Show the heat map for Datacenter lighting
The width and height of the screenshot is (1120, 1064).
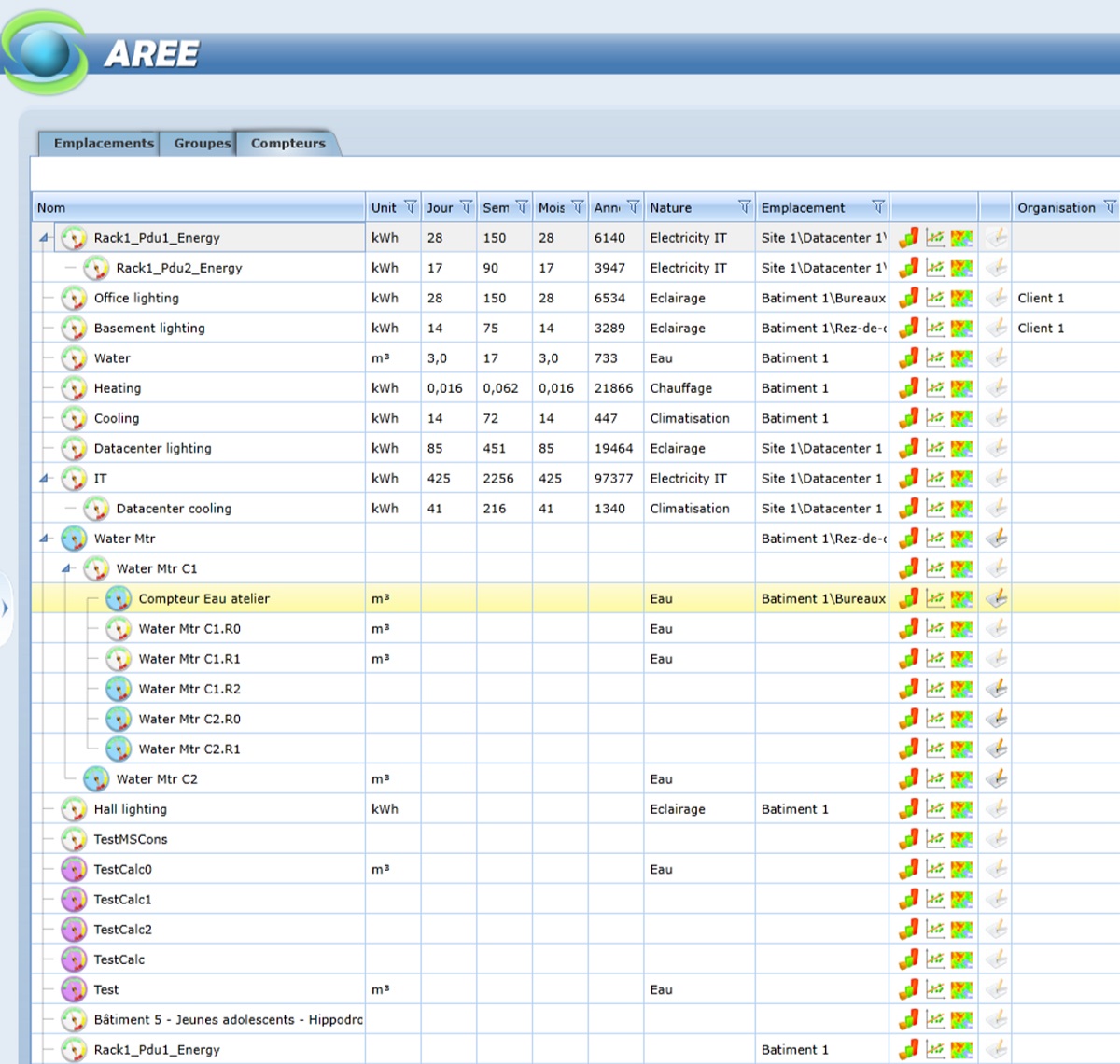pyautogui.click(x=961, y=448)
